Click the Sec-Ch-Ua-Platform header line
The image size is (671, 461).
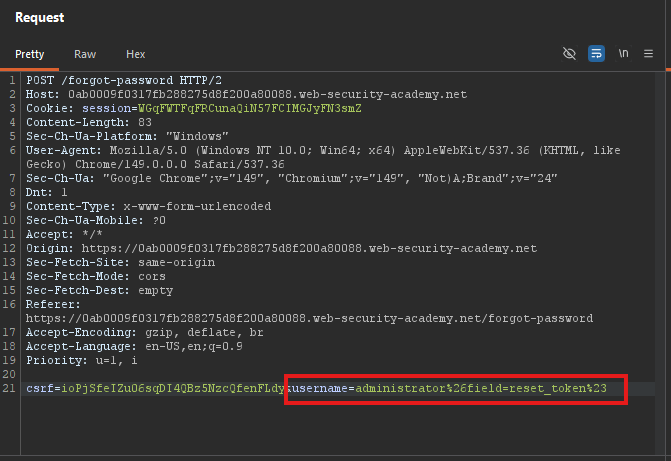(127, 137)
